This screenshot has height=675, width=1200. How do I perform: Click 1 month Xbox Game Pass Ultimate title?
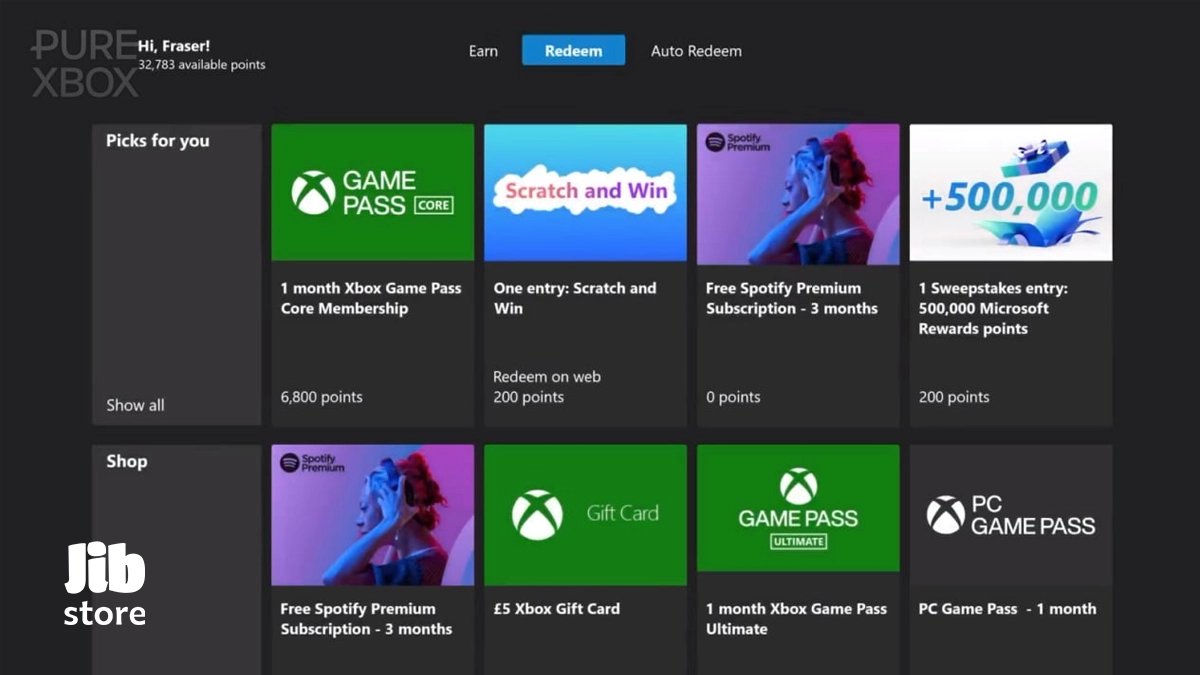pos(796,619)
